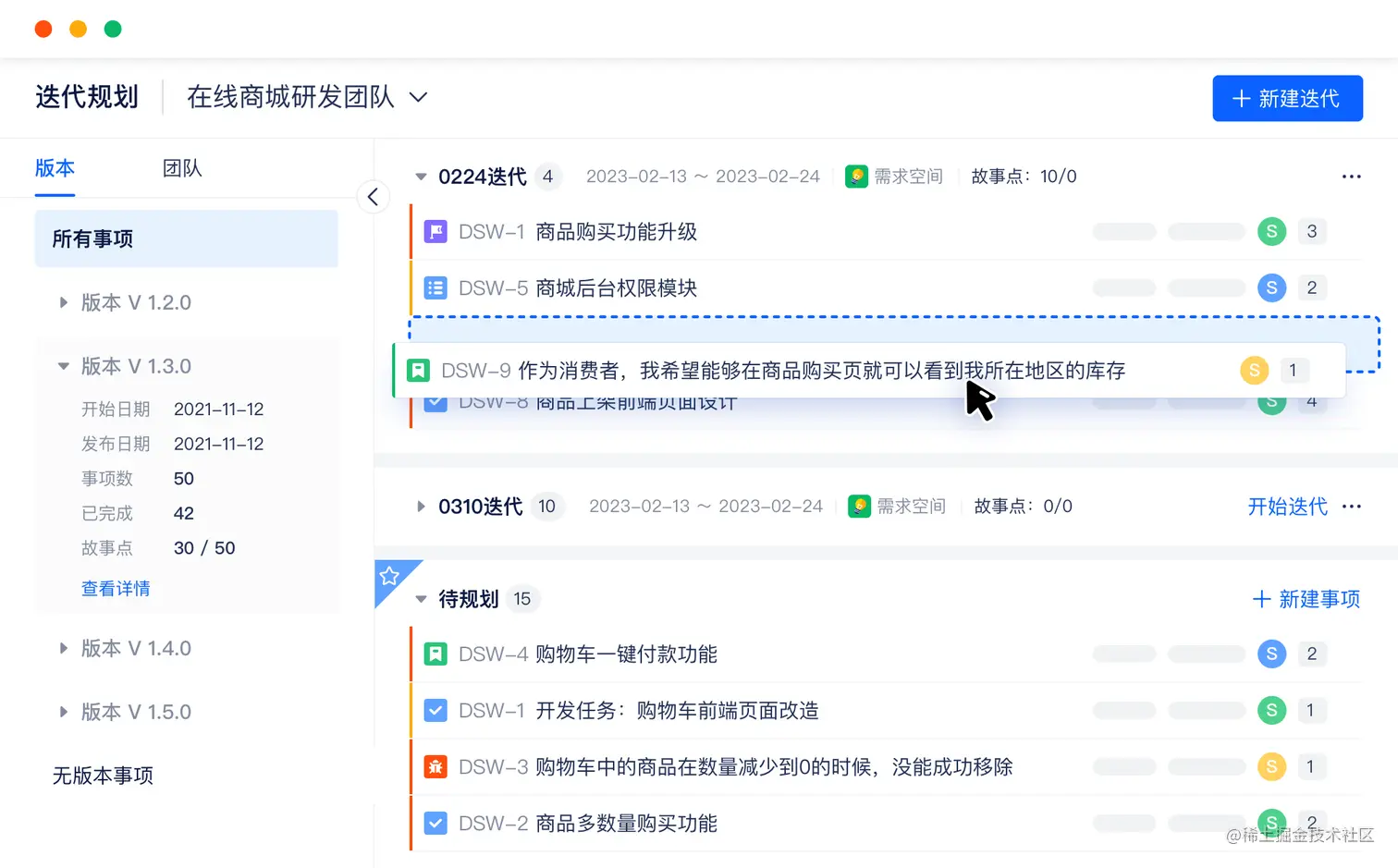Click the blue assignee avatar on DSW-4 row

pos(1272,654)
